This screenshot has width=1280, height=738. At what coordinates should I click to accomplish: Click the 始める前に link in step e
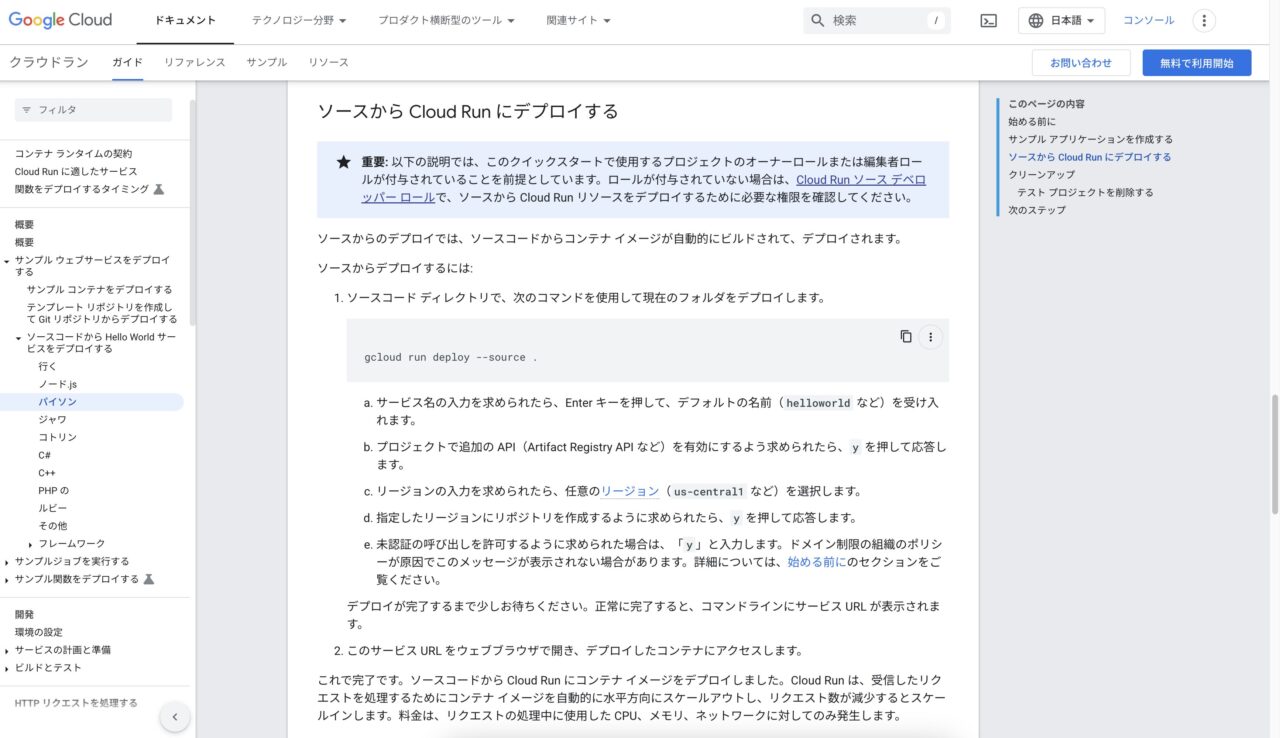[x=816, y=562]
